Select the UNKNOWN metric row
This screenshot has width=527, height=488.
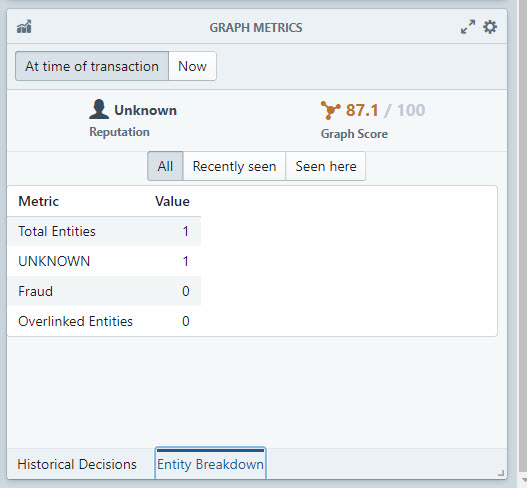(104, 261)
